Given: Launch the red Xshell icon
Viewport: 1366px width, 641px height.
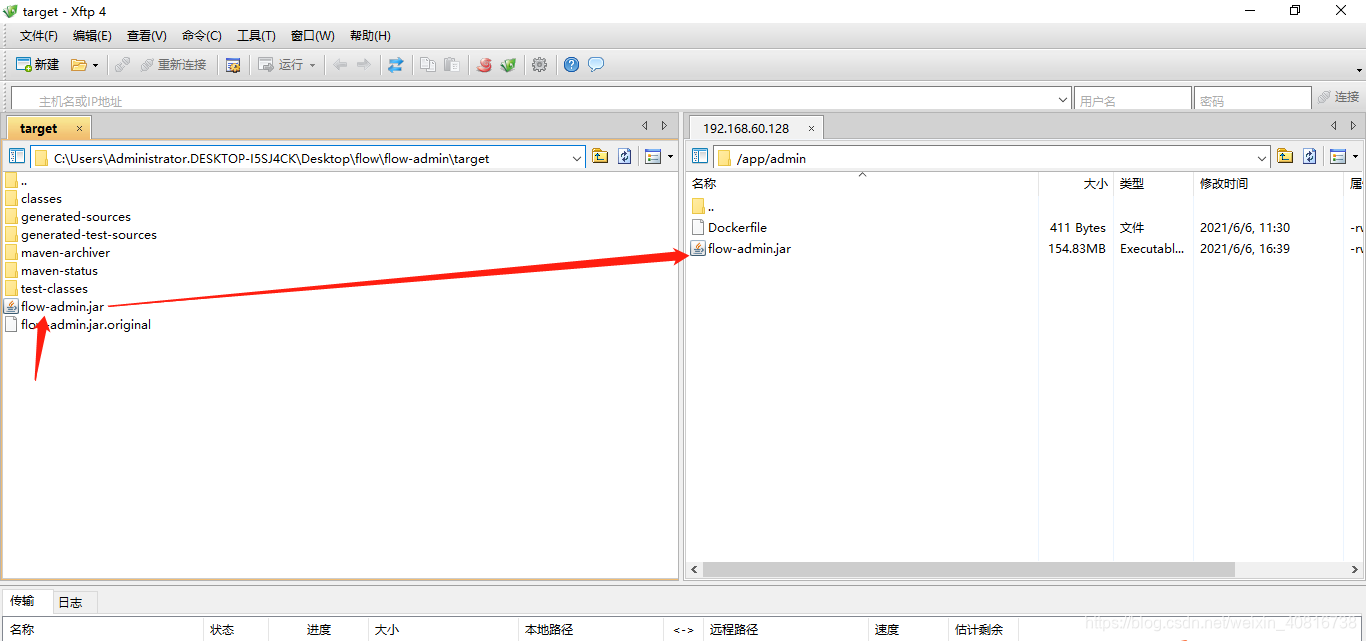Looking at the screenshot, I should [484, 65].
